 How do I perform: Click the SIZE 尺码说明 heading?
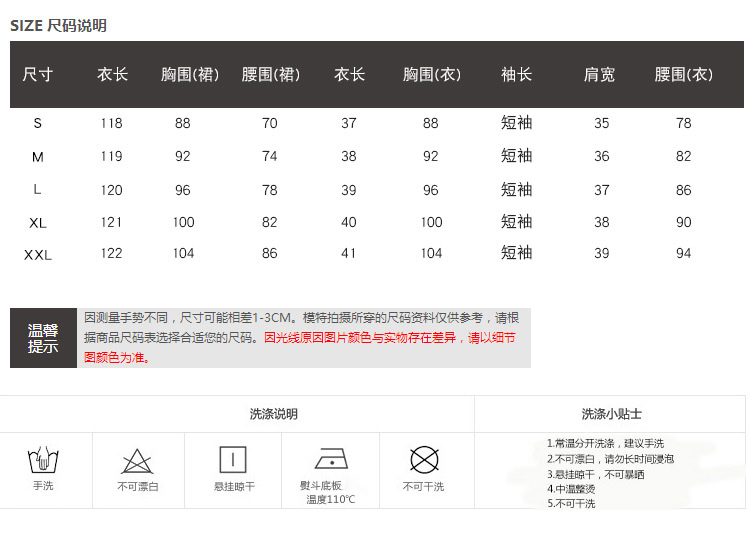(x=58, y=25)
